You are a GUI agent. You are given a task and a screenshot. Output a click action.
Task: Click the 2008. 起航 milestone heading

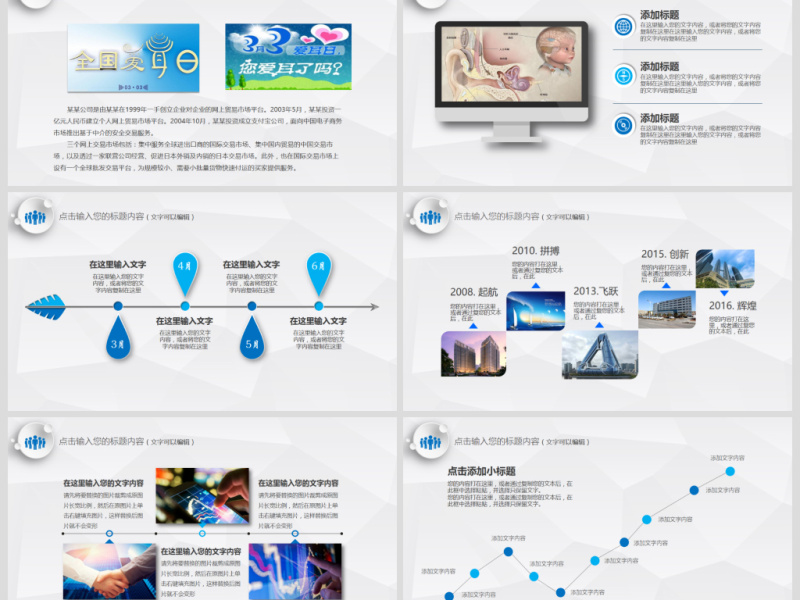pos(470,291)
